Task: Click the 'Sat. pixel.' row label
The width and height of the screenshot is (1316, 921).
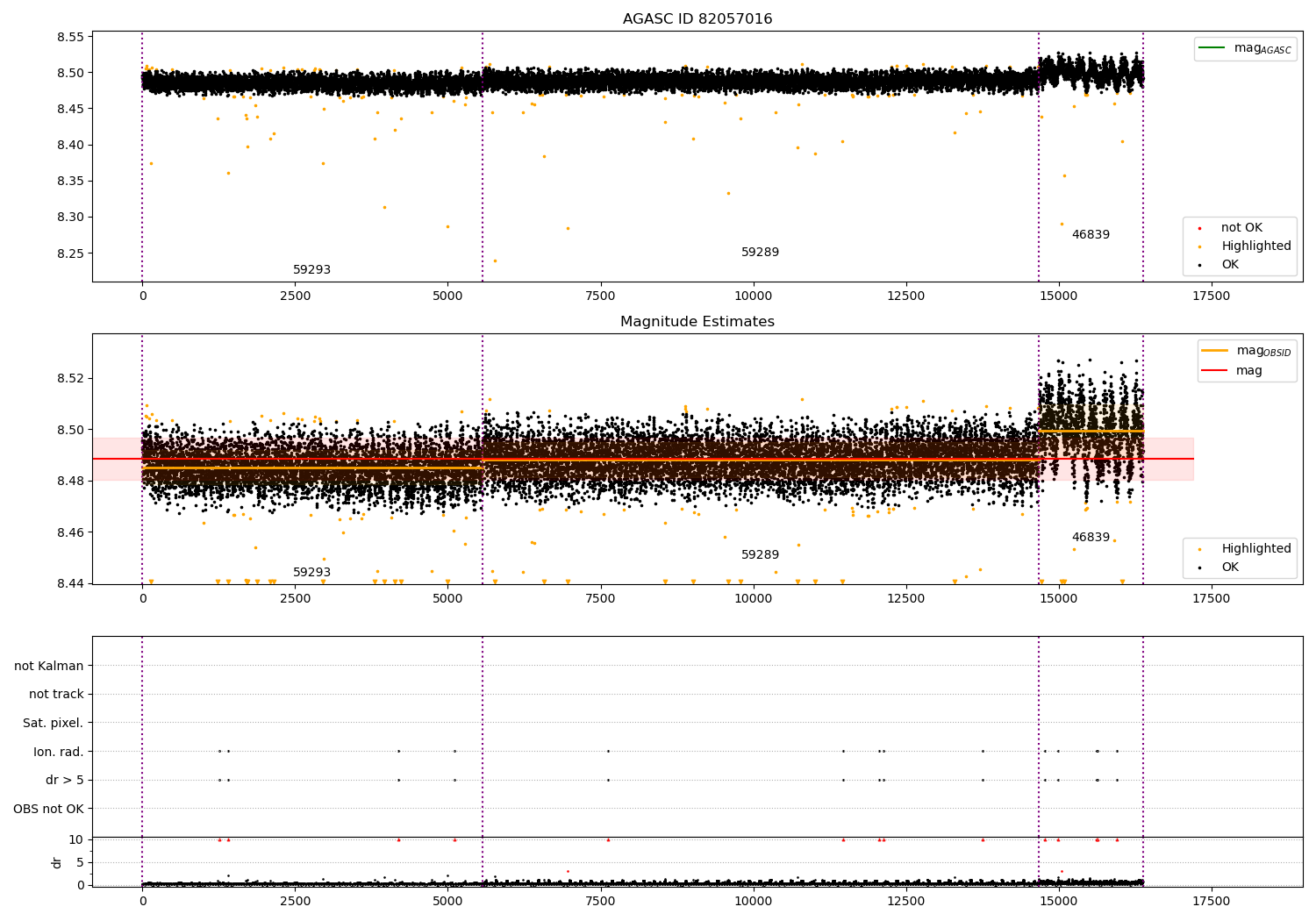Action: [x=53, y=724]
